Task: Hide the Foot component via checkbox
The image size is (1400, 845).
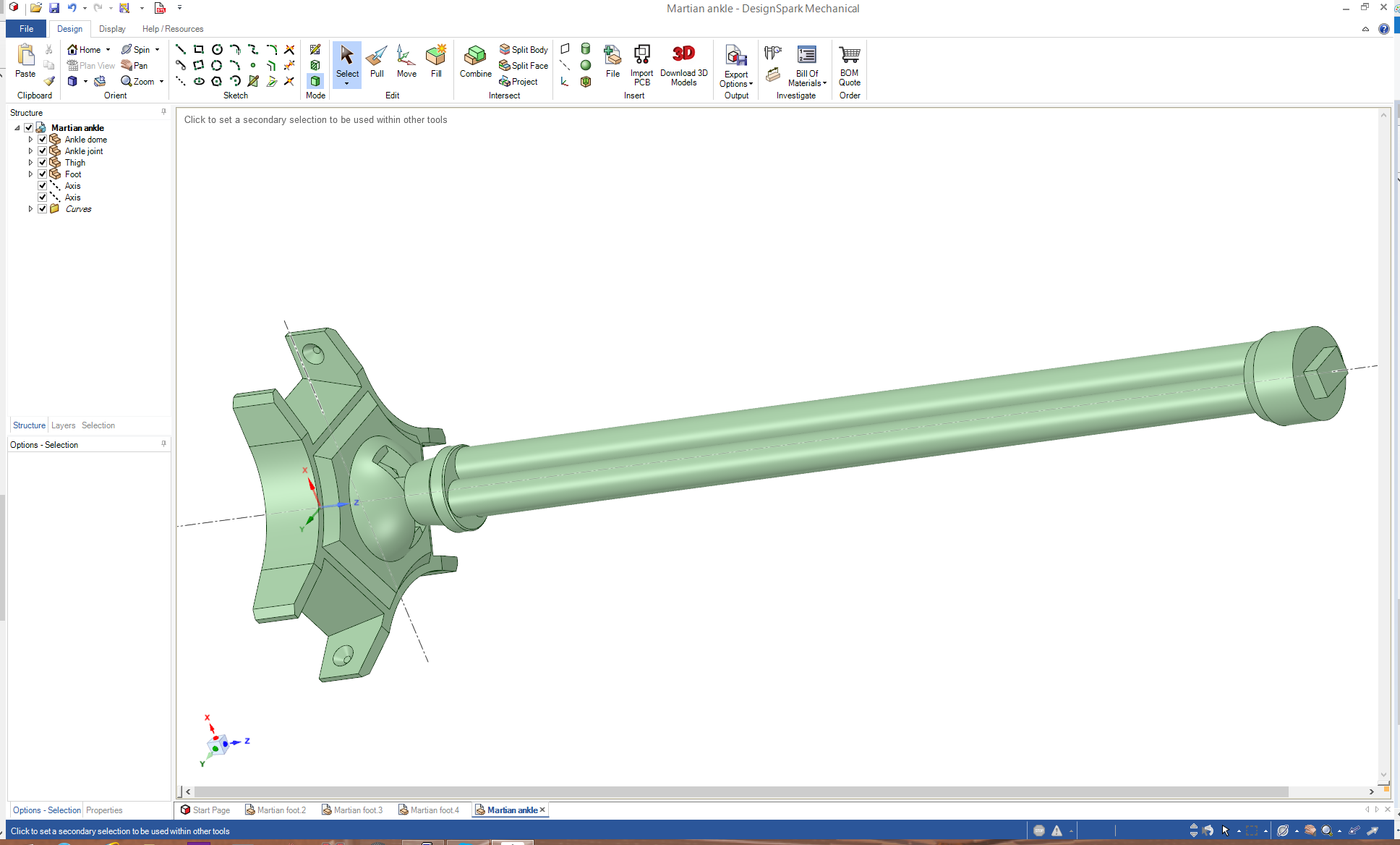Action: pos(43,174)
